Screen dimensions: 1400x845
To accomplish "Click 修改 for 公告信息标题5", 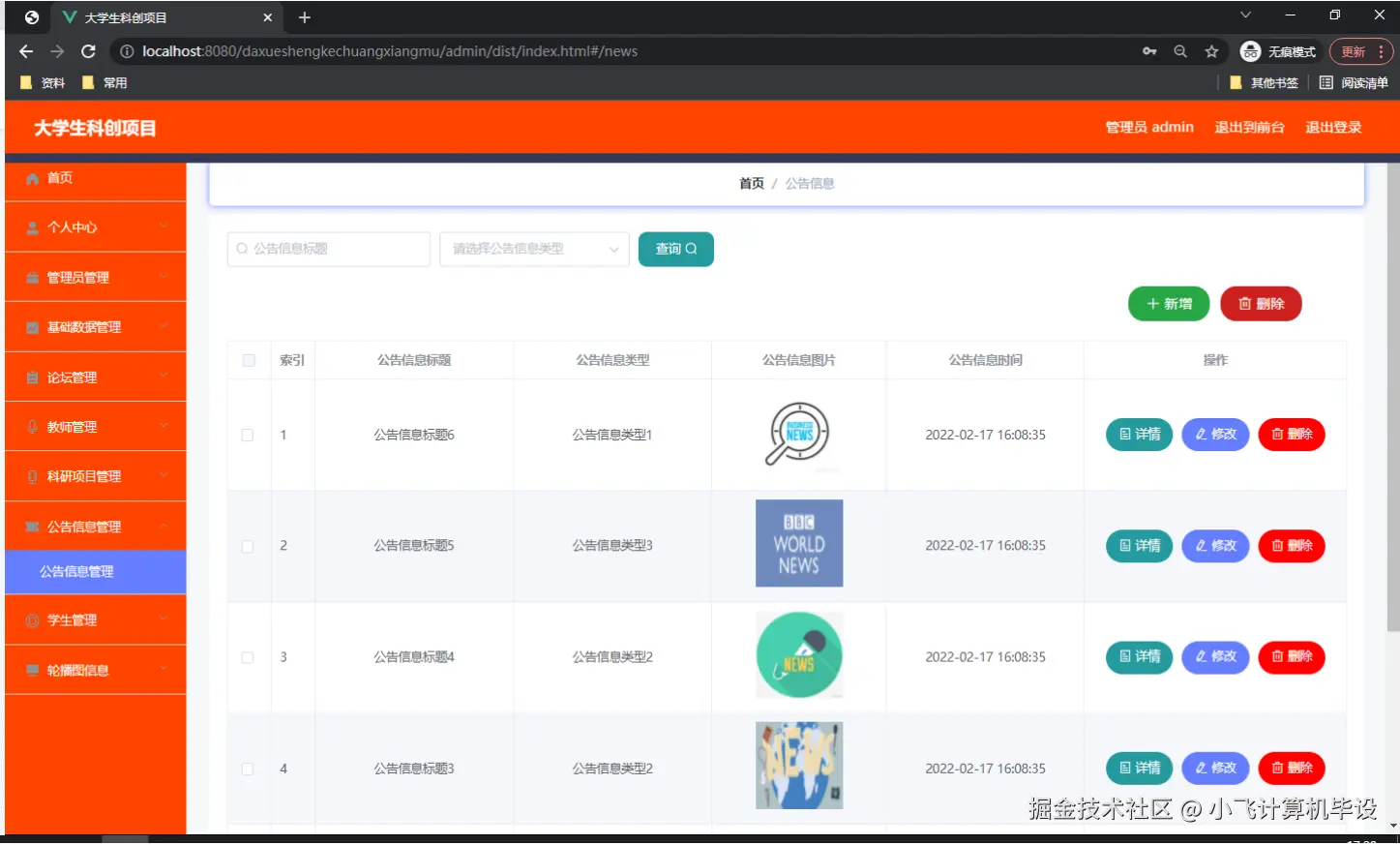I will [x=1216, y=546].
